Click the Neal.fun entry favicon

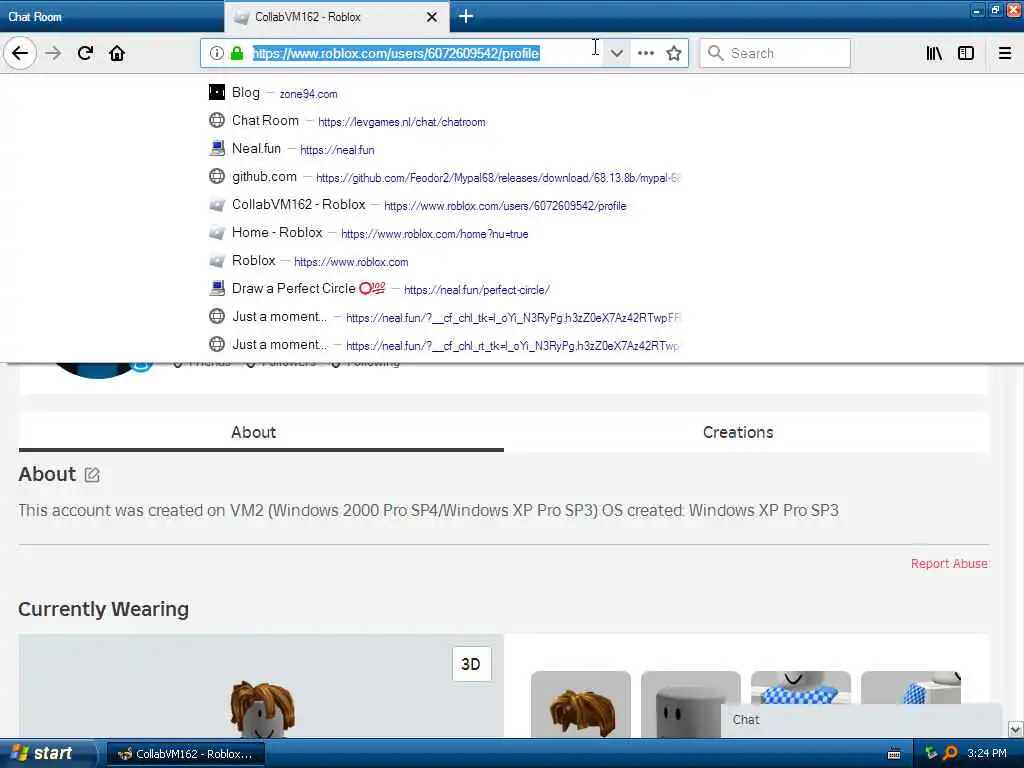tap(217, 148)
